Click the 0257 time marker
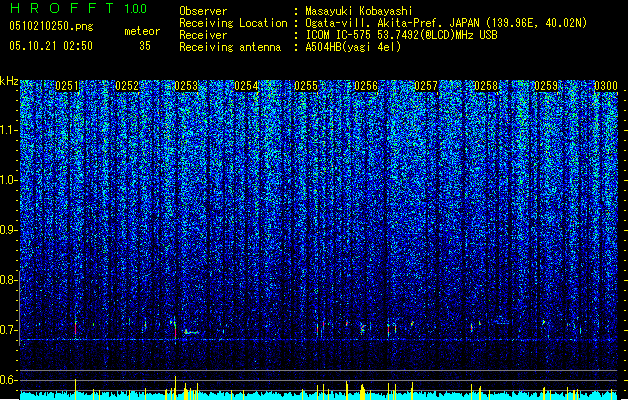The image size is (629, 400). (x=426, y=86)
